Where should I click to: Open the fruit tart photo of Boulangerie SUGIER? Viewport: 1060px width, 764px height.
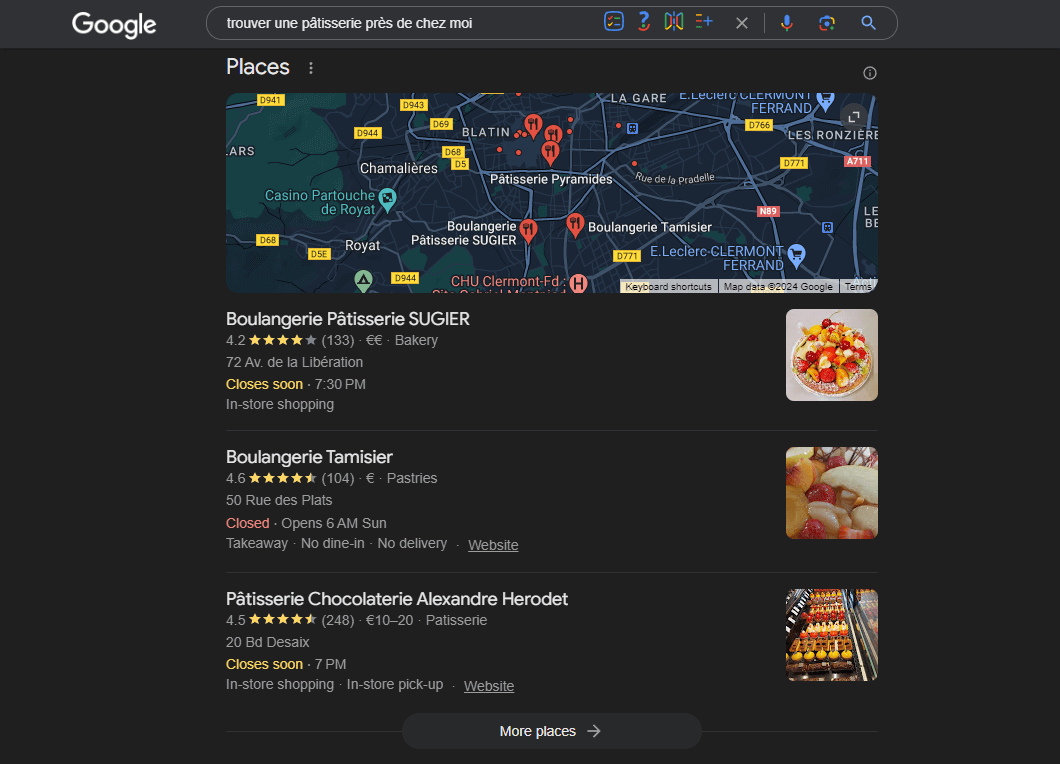(x=831, y=355)
